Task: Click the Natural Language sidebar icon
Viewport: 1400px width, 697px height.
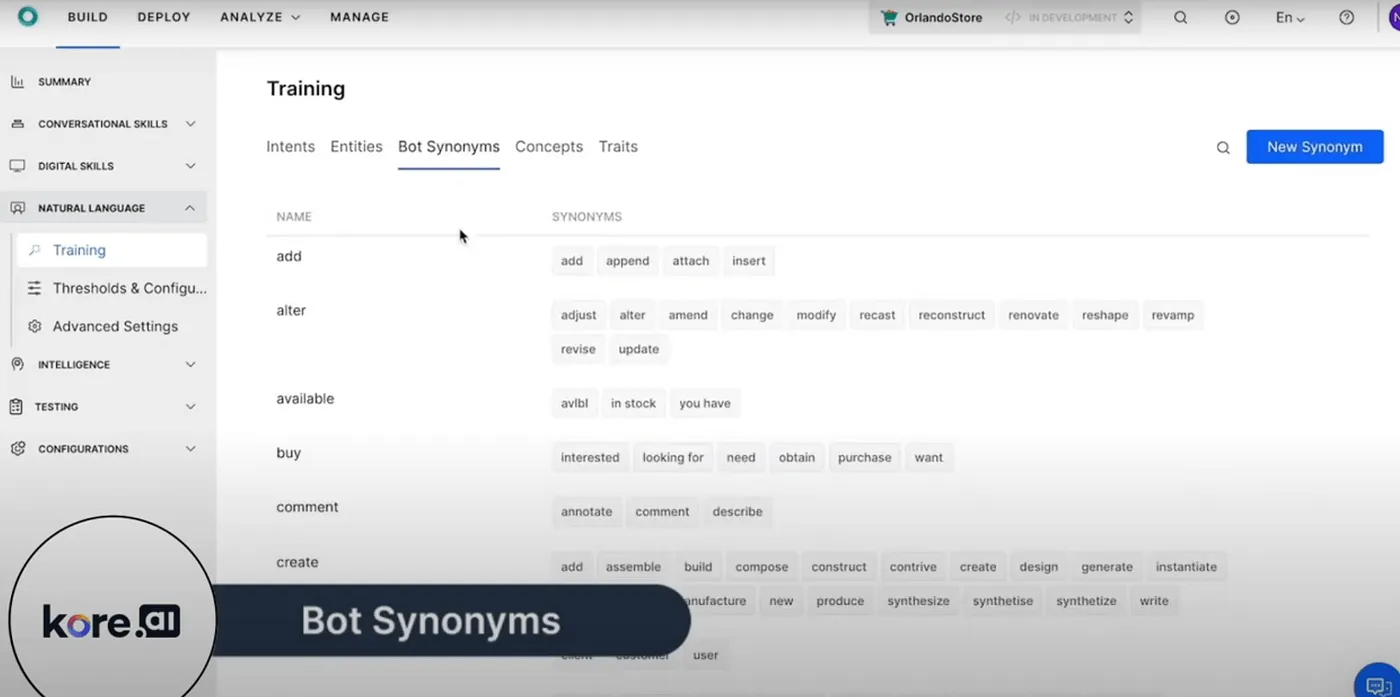Action: pyautogui.click(x=17, y=208)
